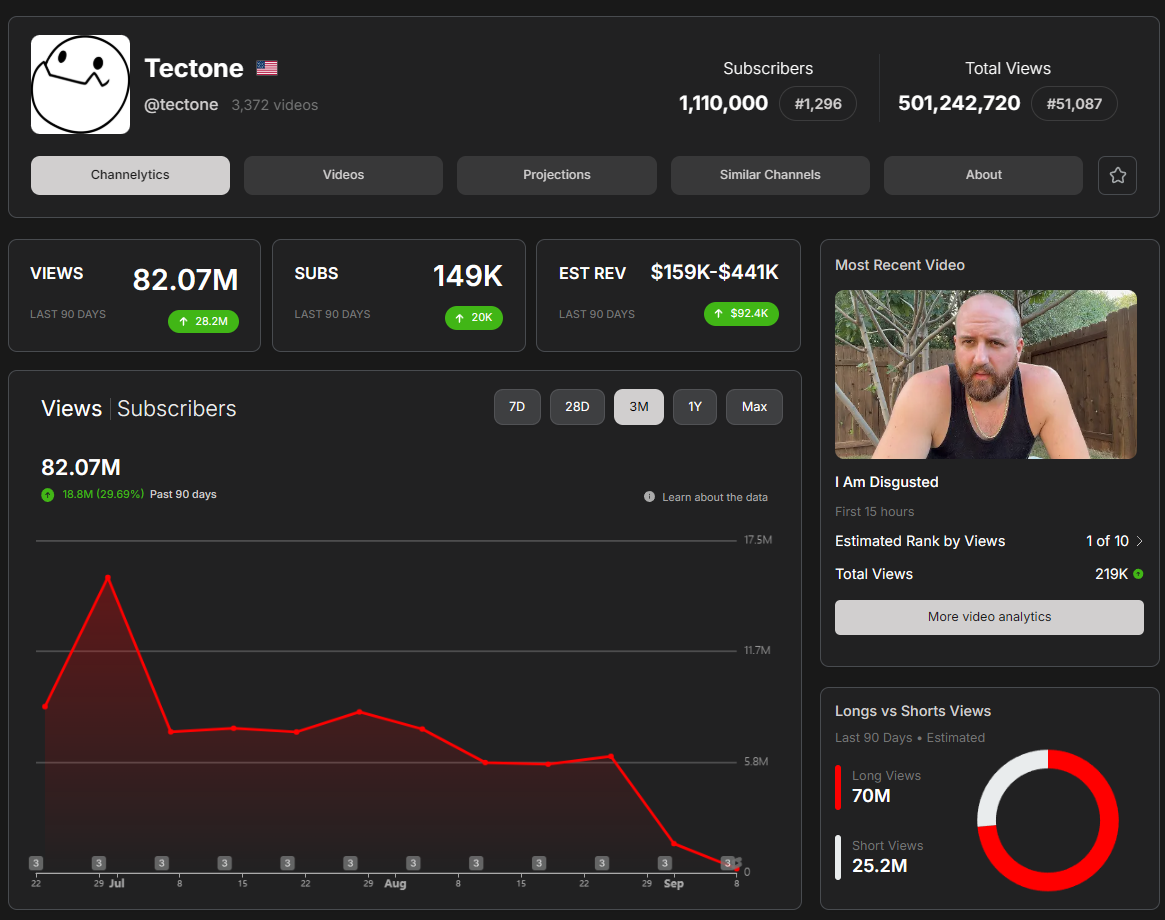Click the total views rank #51,087 badge

coord(1074,103)
